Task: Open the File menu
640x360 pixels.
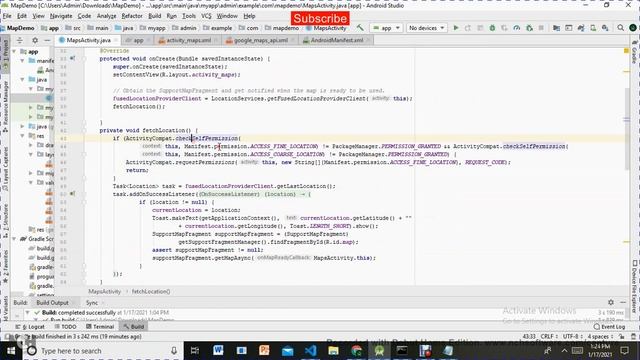Action: [x=7, y=16]
